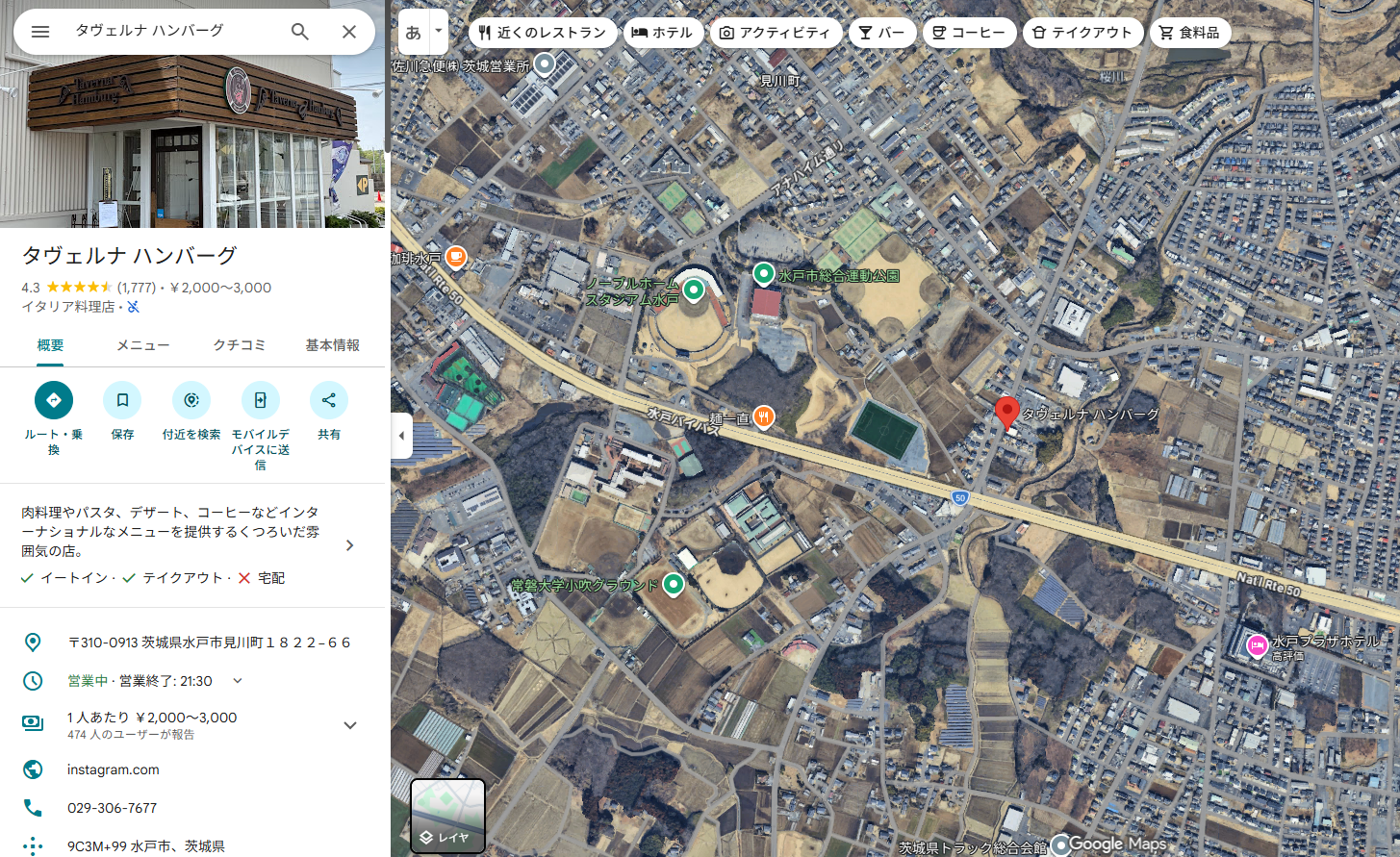Save the place with 保存 icon
The image size is (1400, 857).
[x=122, y=400]
